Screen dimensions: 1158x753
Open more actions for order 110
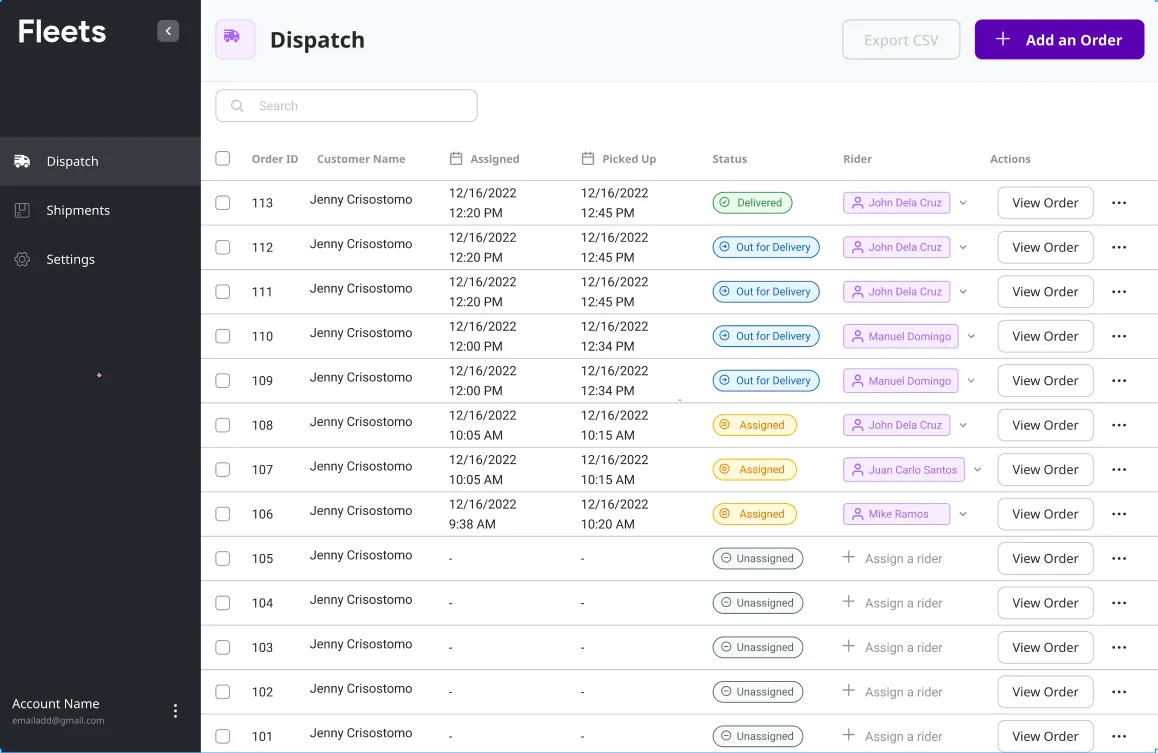[1119, 337]
